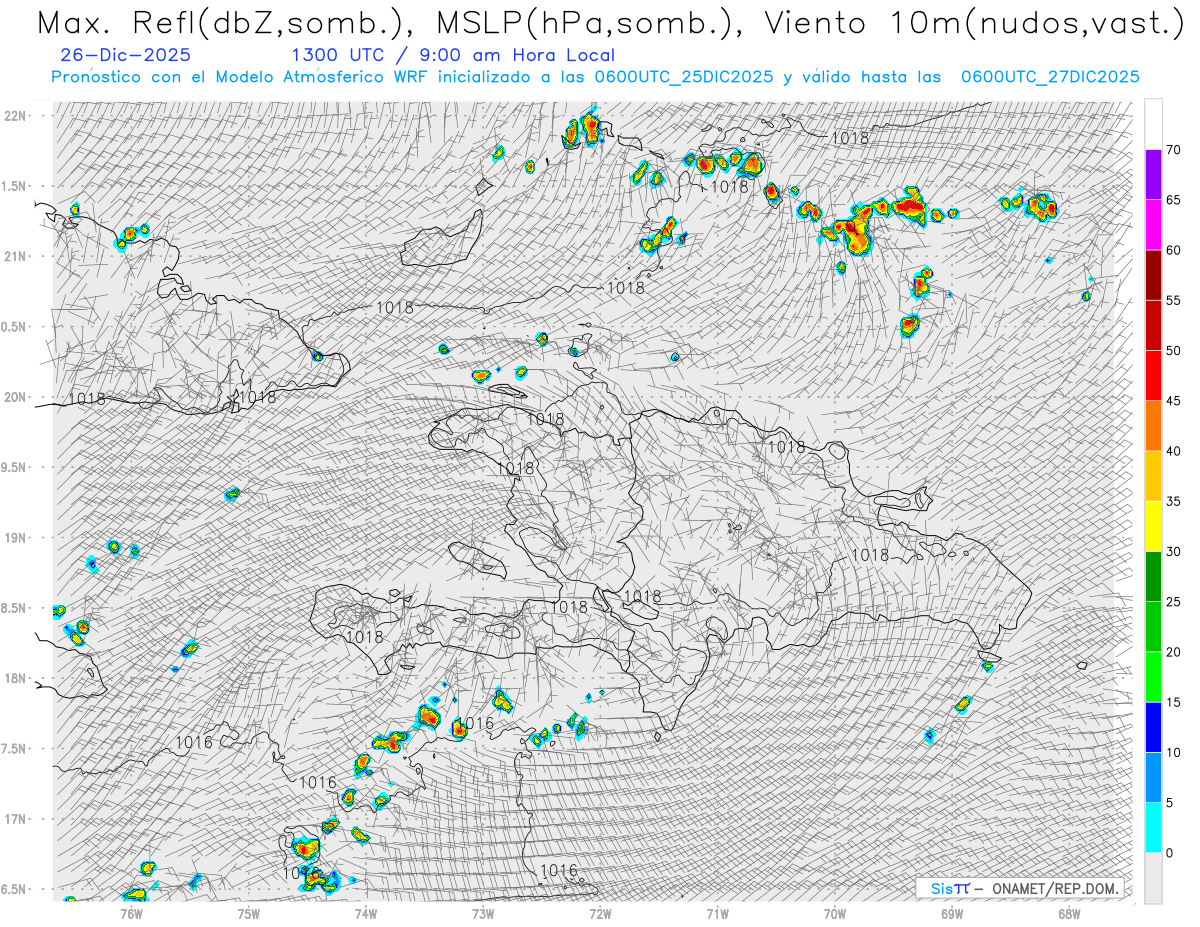Click the '74W' longitude axis label

[365, 912]
